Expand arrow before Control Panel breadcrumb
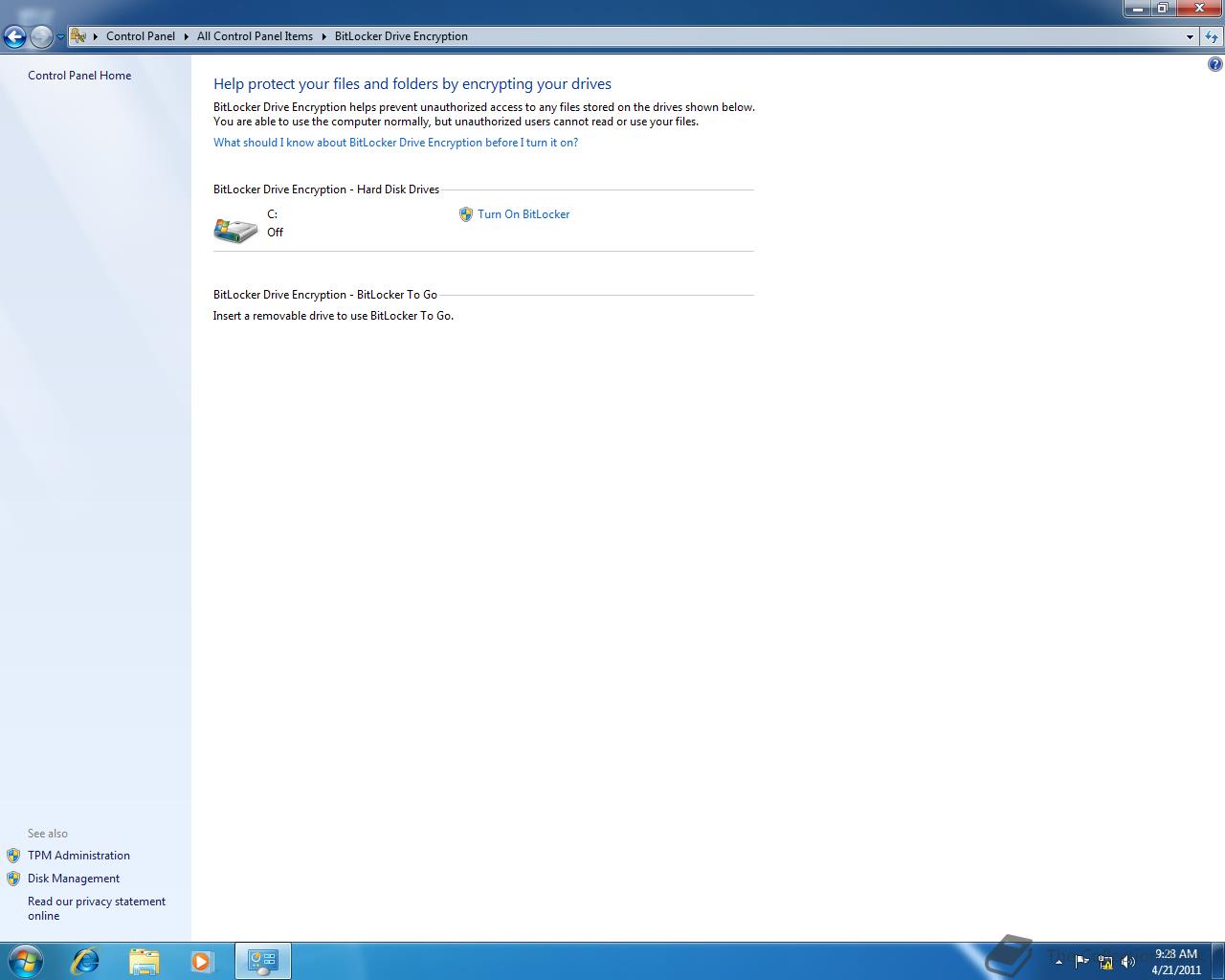 (96, 36)
